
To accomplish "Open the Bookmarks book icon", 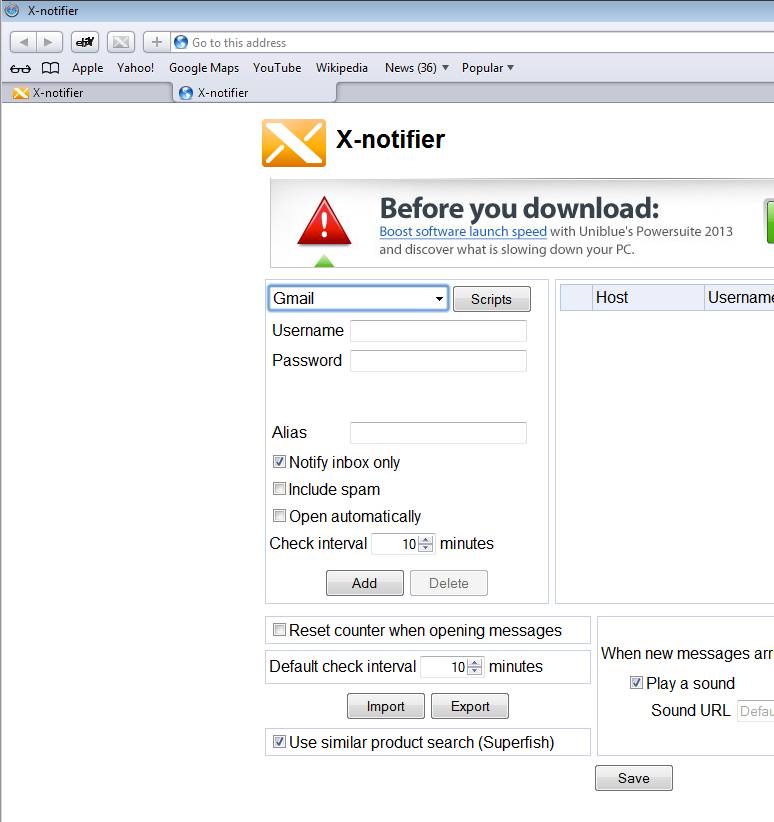I will [x=50, y=68].
